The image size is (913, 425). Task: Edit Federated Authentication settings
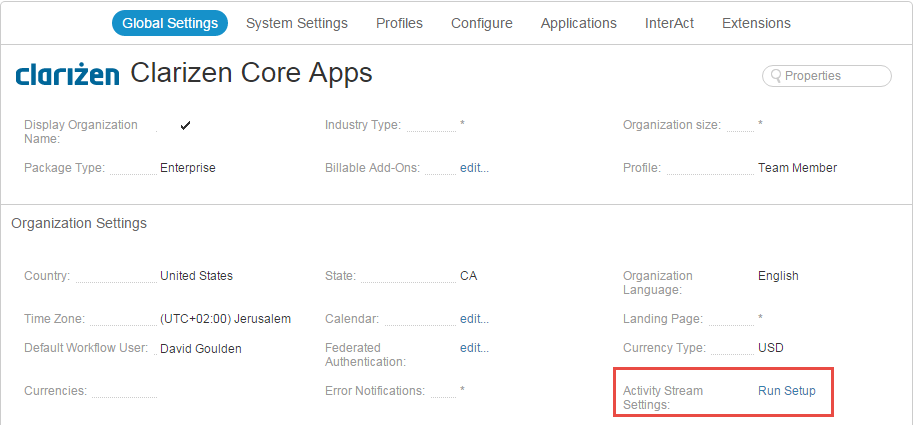point(475,348)
